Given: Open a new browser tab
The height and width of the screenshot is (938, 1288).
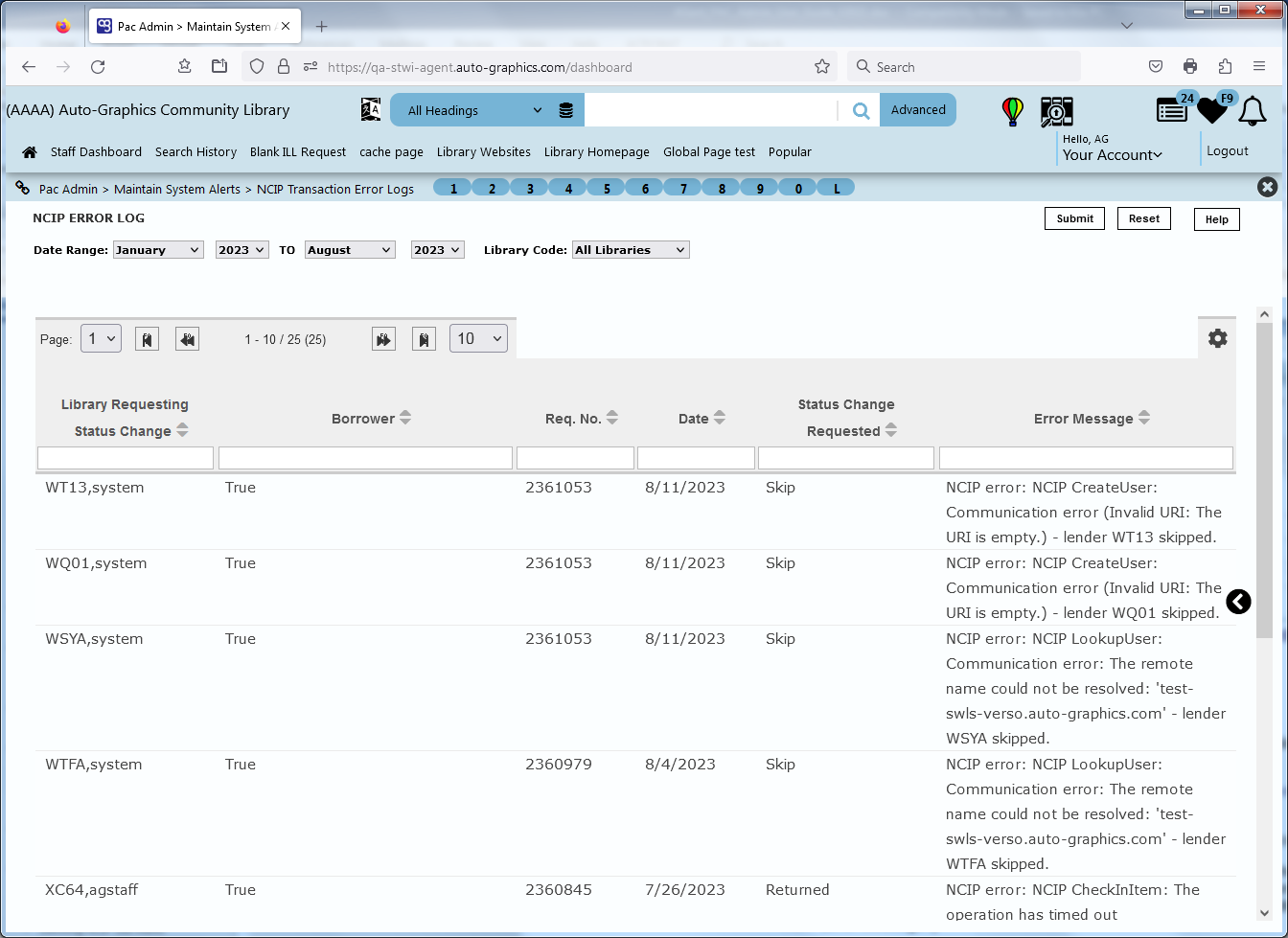Looking at the screenshot, I should (321, 27).
